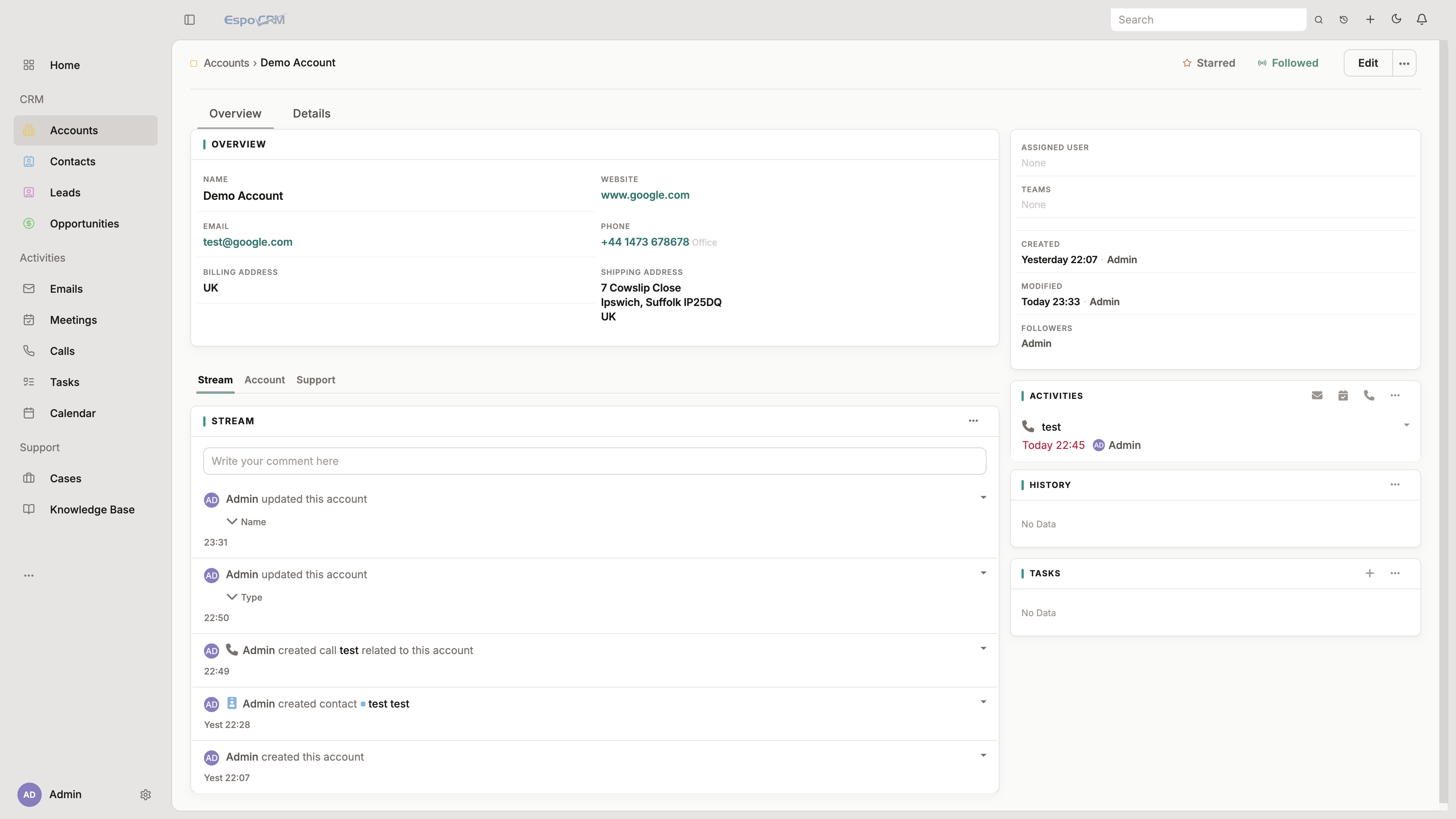Click the sidebar bottom three-dot more icon
The height and width of the screenshot is (819, 1456).
(29, 576)
